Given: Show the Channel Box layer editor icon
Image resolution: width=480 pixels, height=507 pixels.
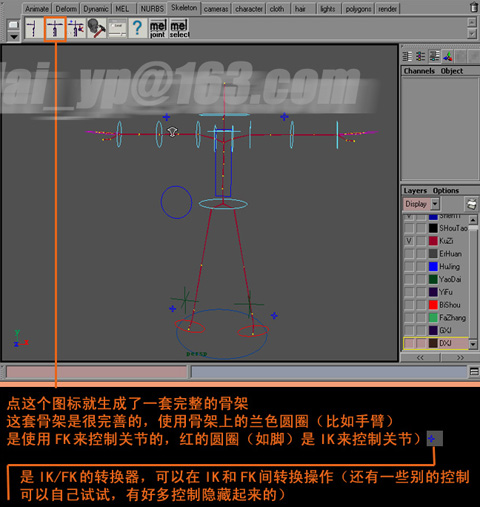Looking at the screenshot, I should (x=434, y=56).
